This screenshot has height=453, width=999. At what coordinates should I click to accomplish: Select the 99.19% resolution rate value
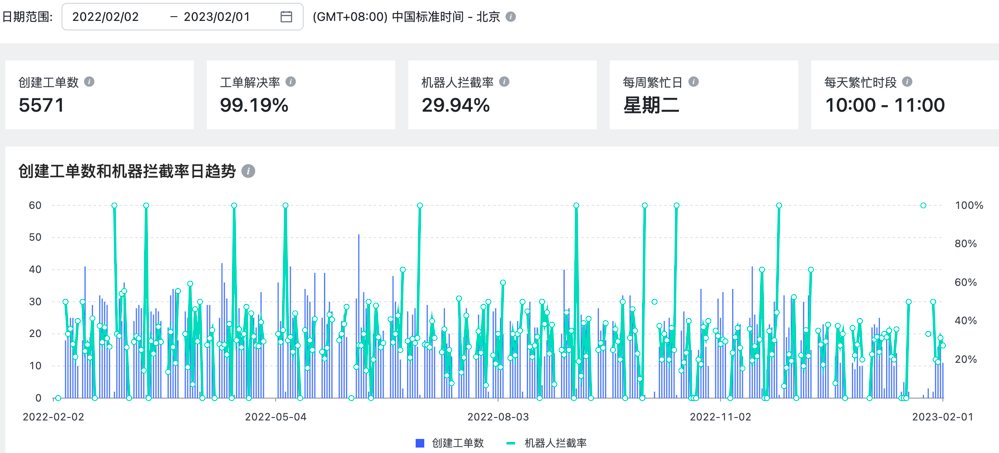(x=254, y=105)
